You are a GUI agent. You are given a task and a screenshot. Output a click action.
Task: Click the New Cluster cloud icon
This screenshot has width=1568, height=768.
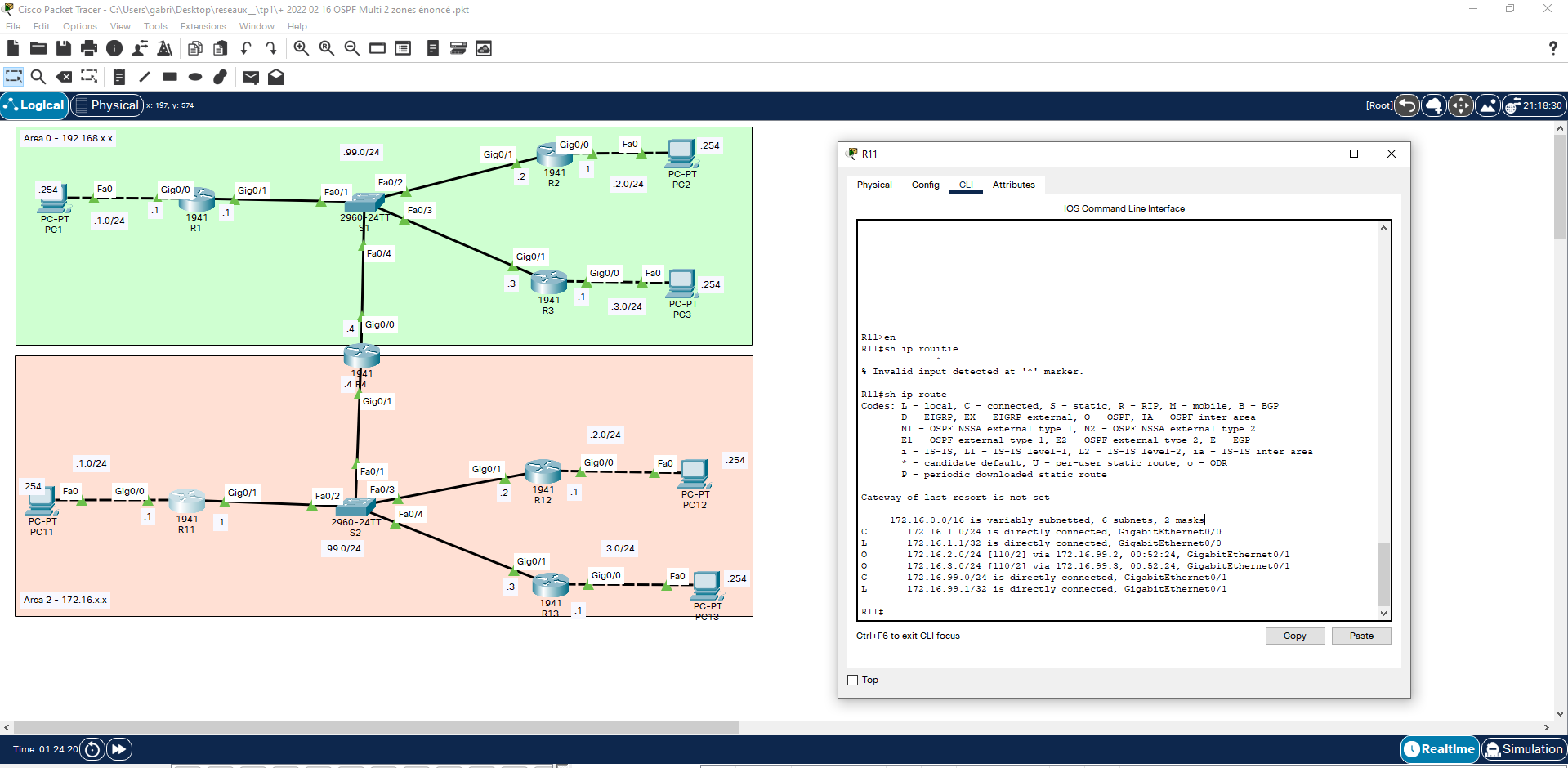[1434, 105]
